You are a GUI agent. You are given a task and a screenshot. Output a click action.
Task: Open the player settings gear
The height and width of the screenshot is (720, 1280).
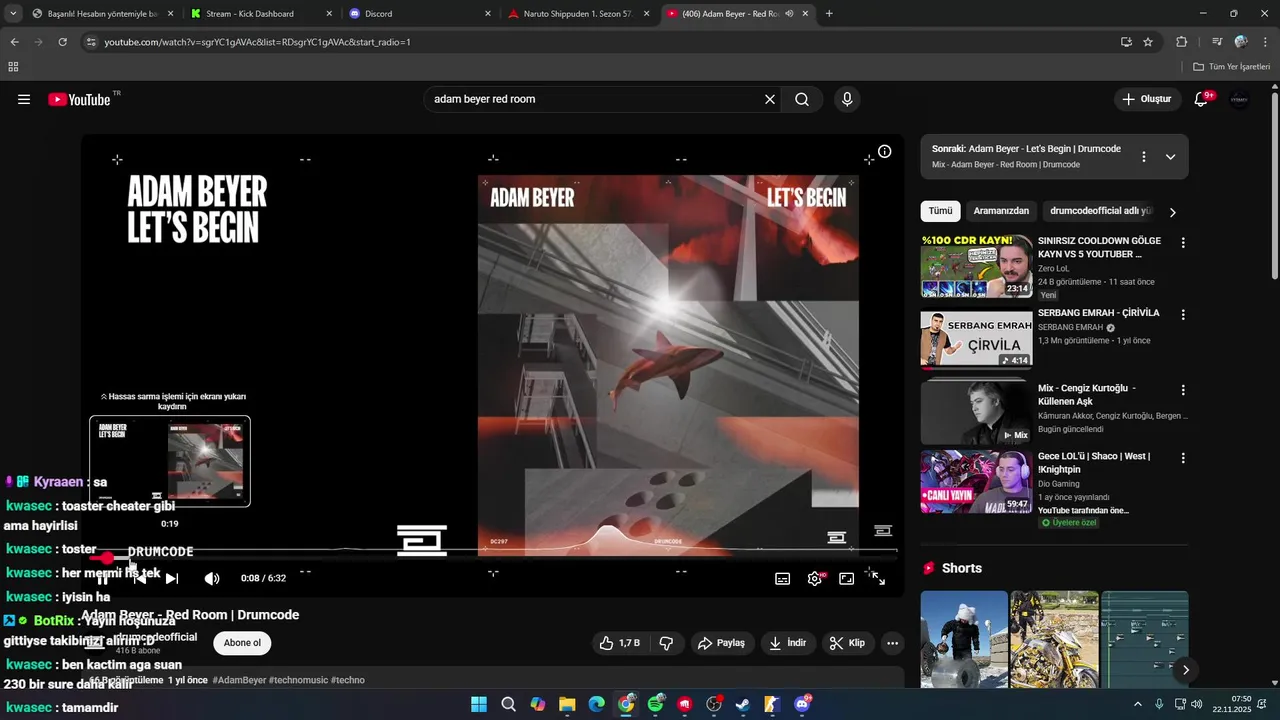pos(815,578)
